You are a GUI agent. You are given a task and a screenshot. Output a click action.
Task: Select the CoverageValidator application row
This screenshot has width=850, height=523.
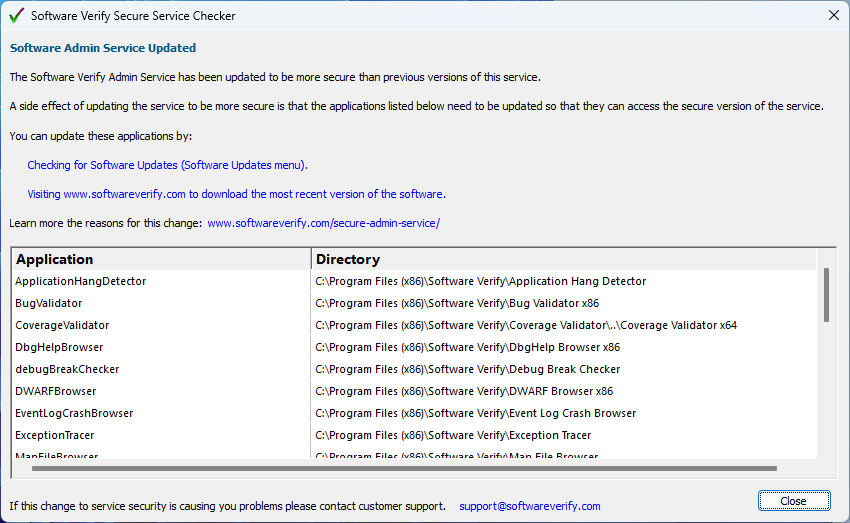[x=415, y=325]
